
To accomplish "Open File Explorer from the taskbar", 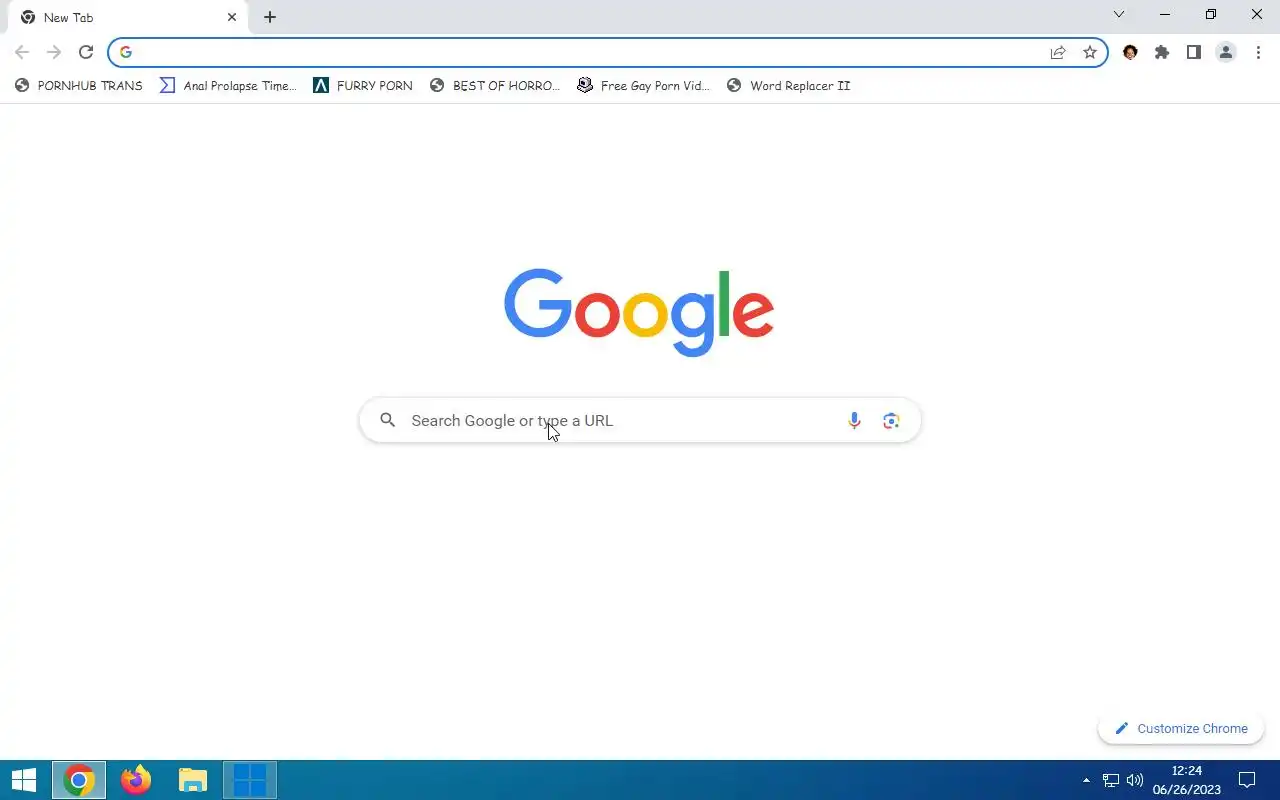I will click(192, 780).
